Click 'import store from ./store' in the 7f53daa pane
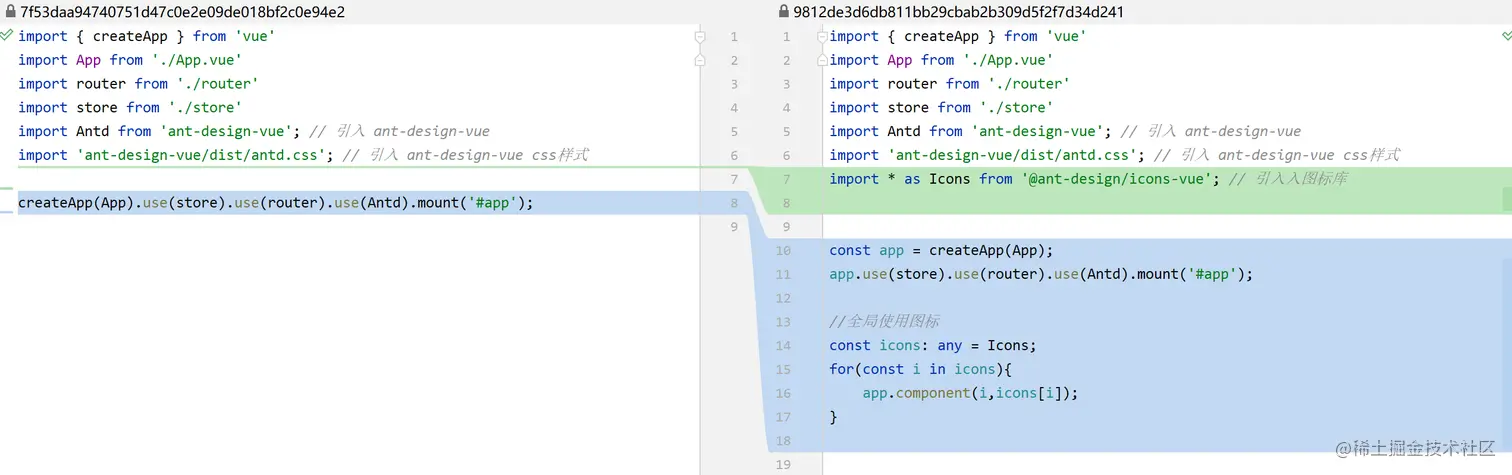Viewport: 1512px width, 475px height. point(130,107)
